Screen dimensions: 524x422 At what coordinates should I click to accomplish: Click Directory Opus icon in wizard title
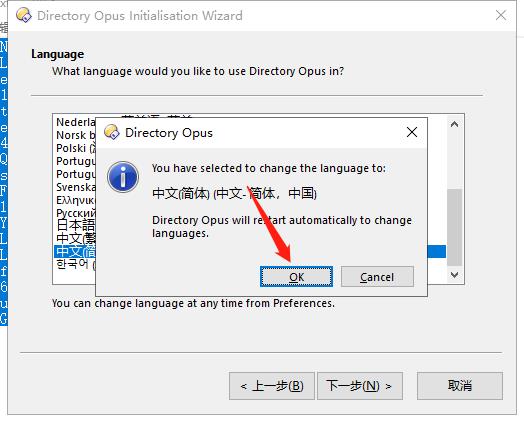coord(24,15)
